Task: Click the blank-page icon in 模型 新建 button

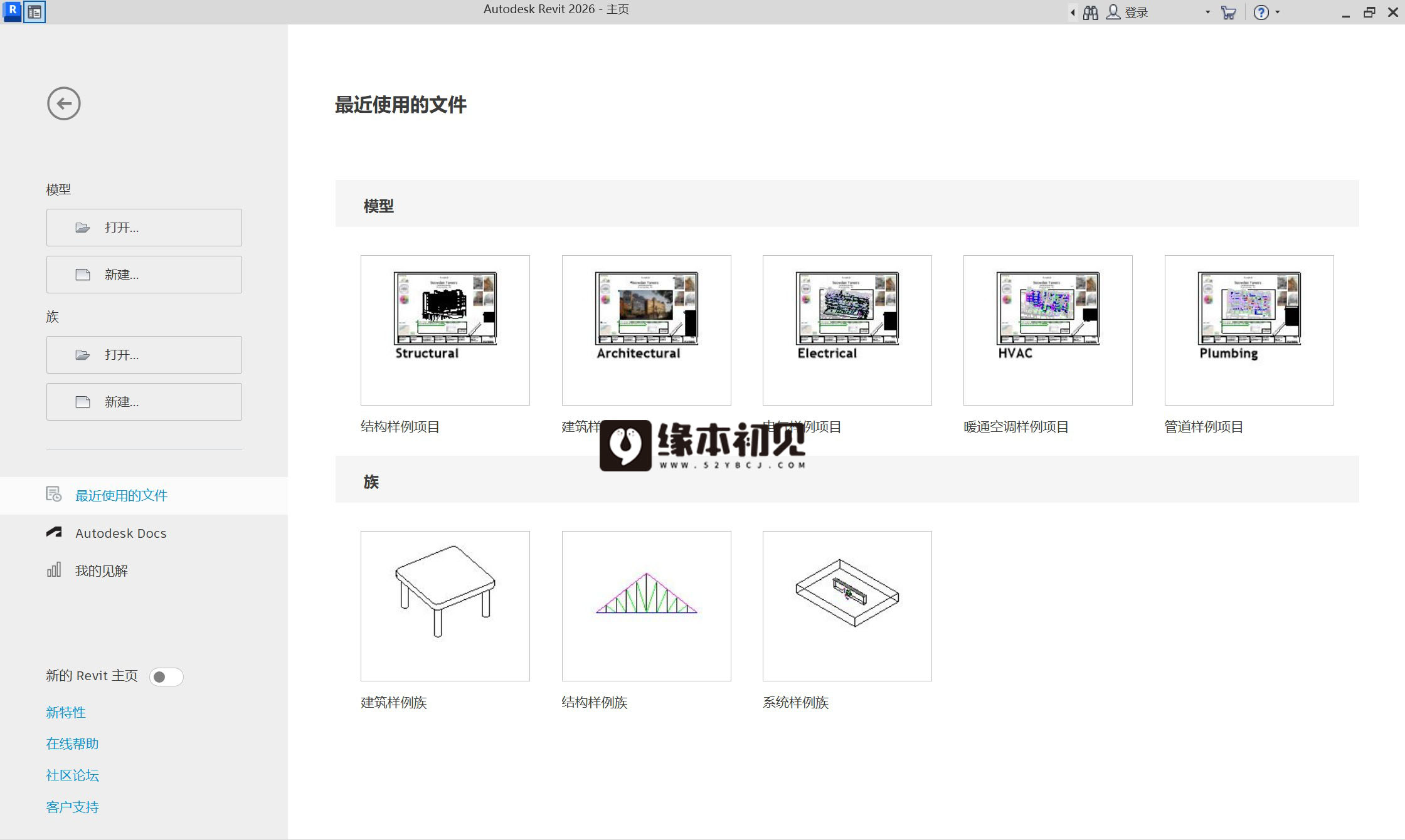Action: 83,275
